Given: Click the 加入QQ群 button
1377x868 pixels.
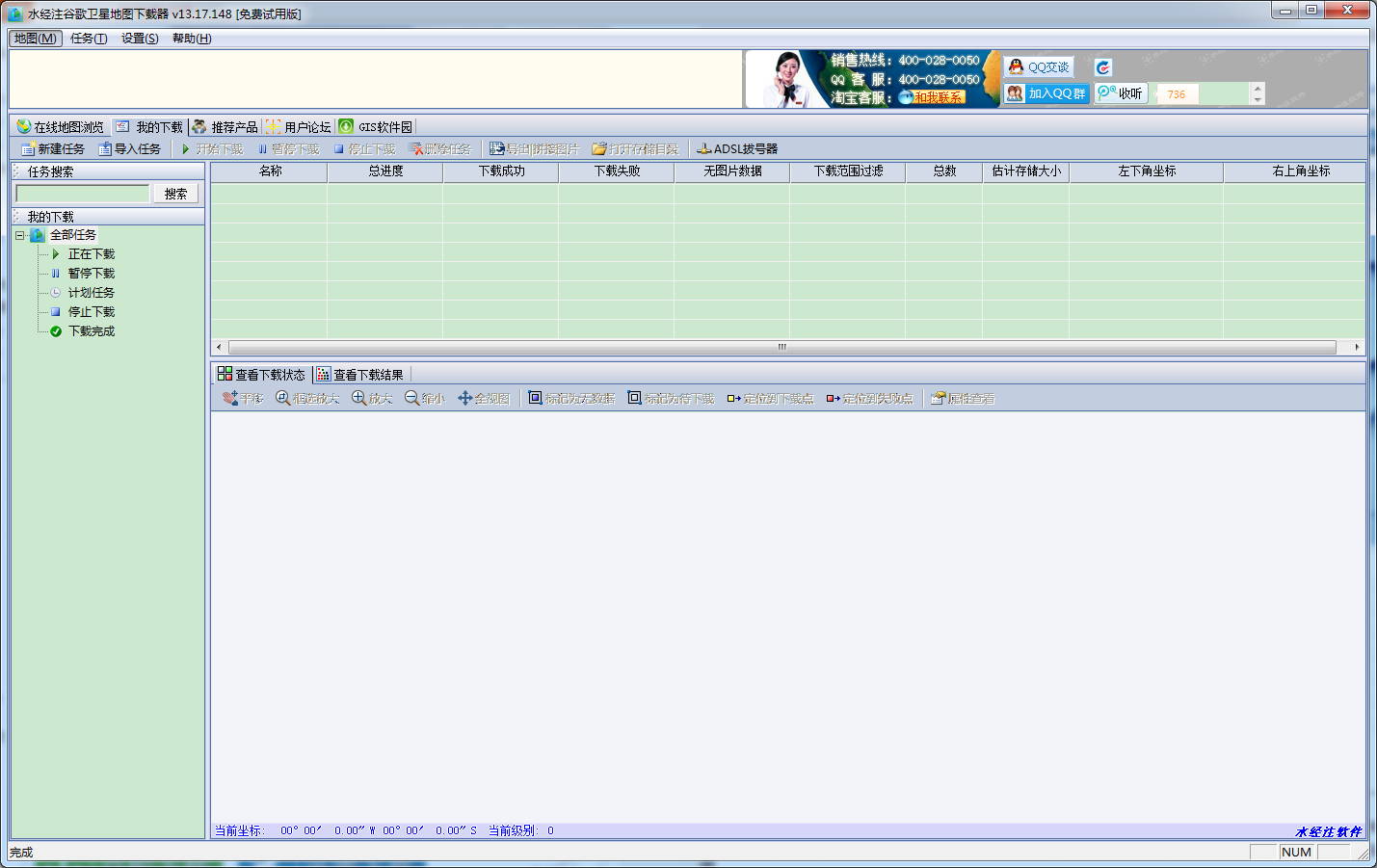Looking at the screenshot, I should click(x=1046, y=93).
